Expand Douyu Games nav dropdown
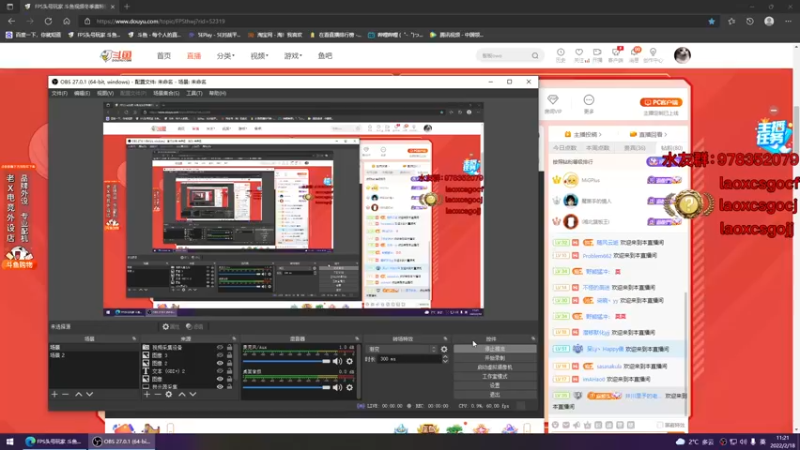 [x=293, y=56]
